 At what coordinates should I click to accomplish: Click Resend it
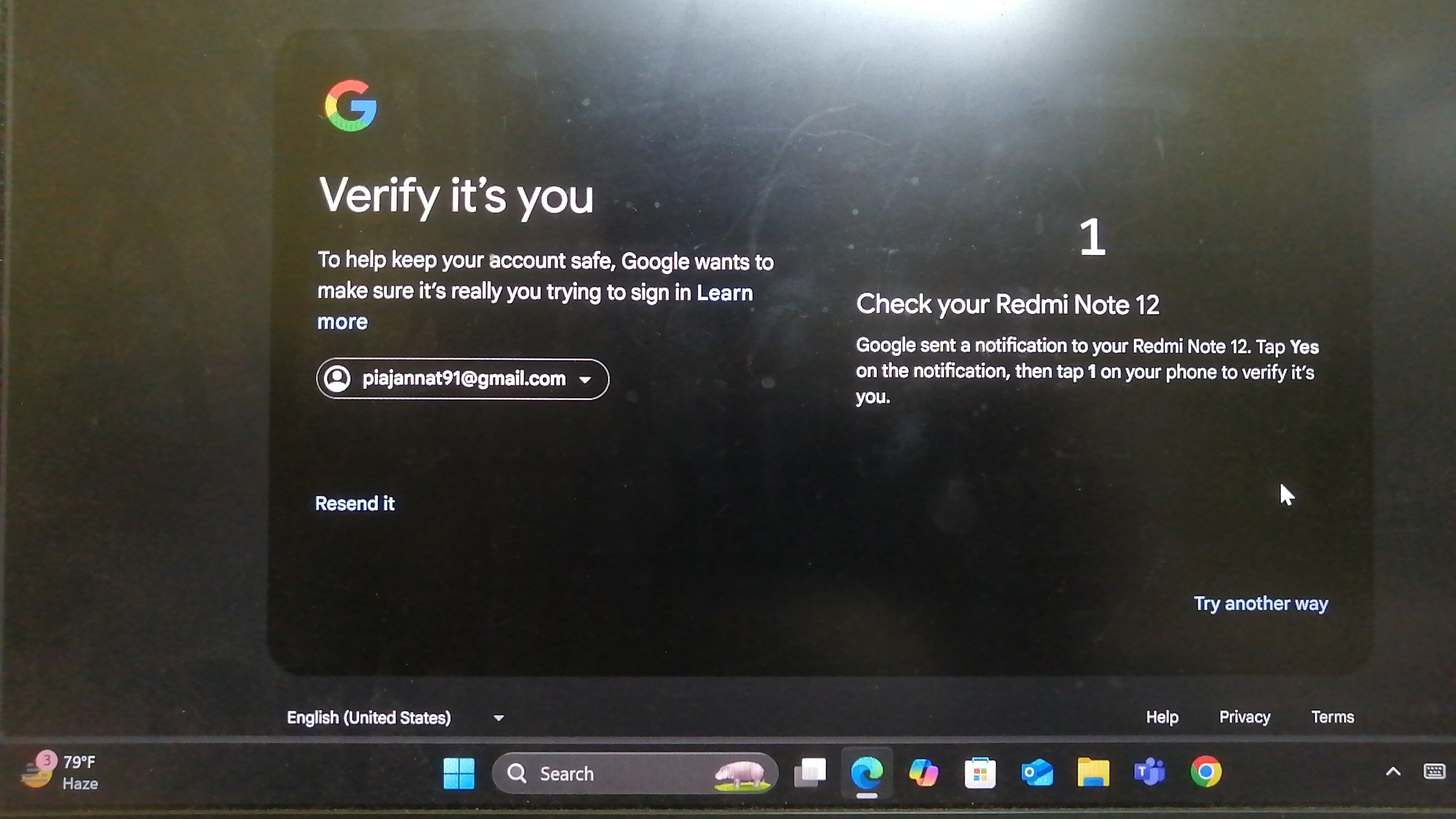[354, 504]
